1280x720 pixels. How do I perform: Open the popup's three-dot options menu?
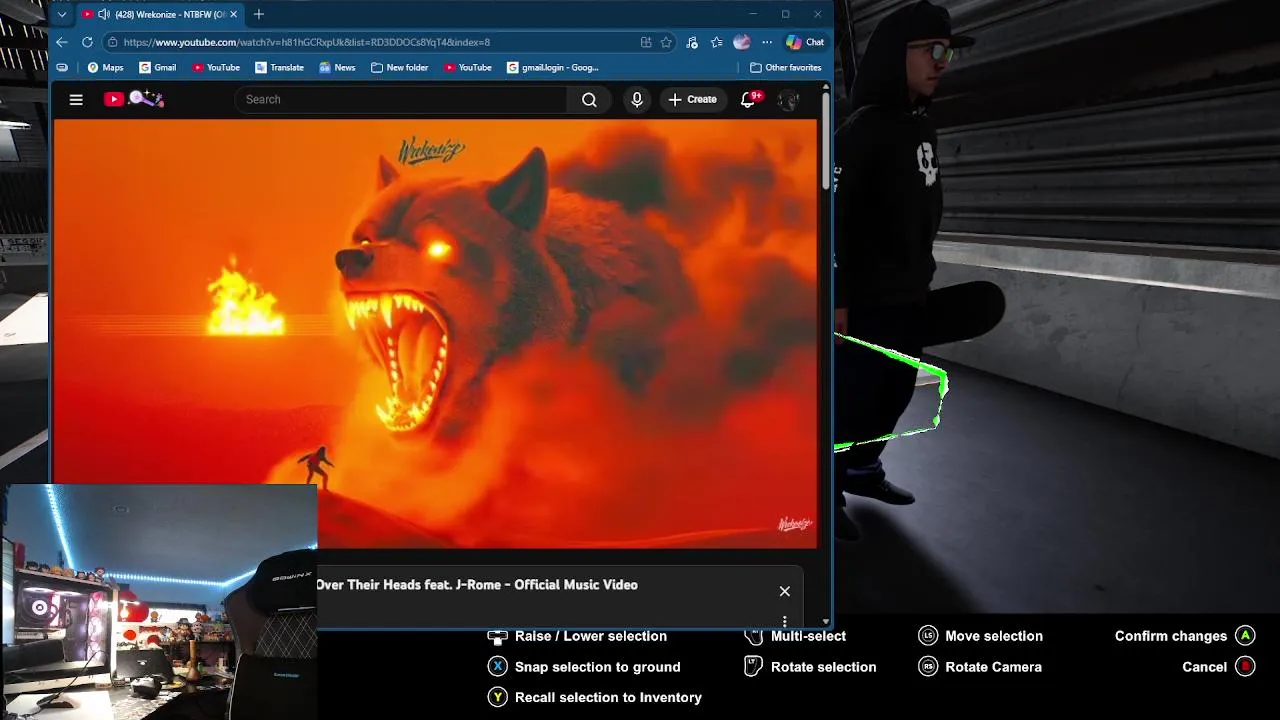pos(784,621)
